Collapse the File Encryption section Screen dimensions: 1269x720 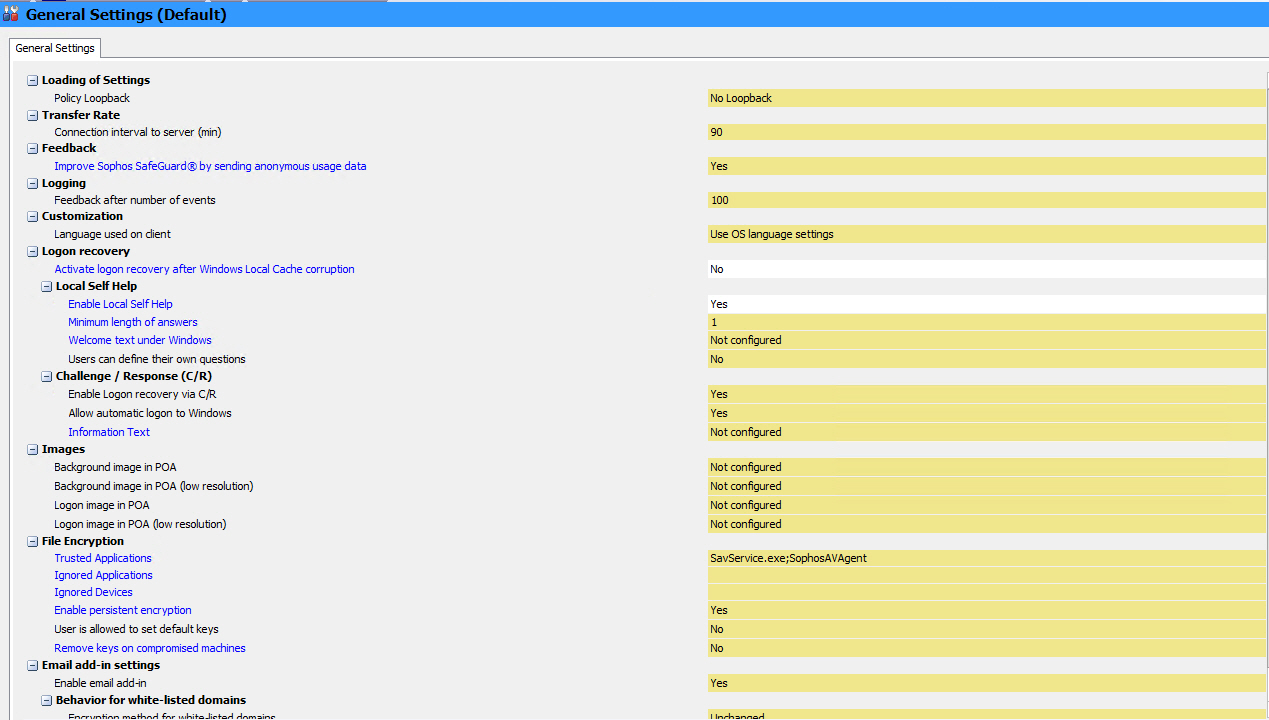pos(33,541)
